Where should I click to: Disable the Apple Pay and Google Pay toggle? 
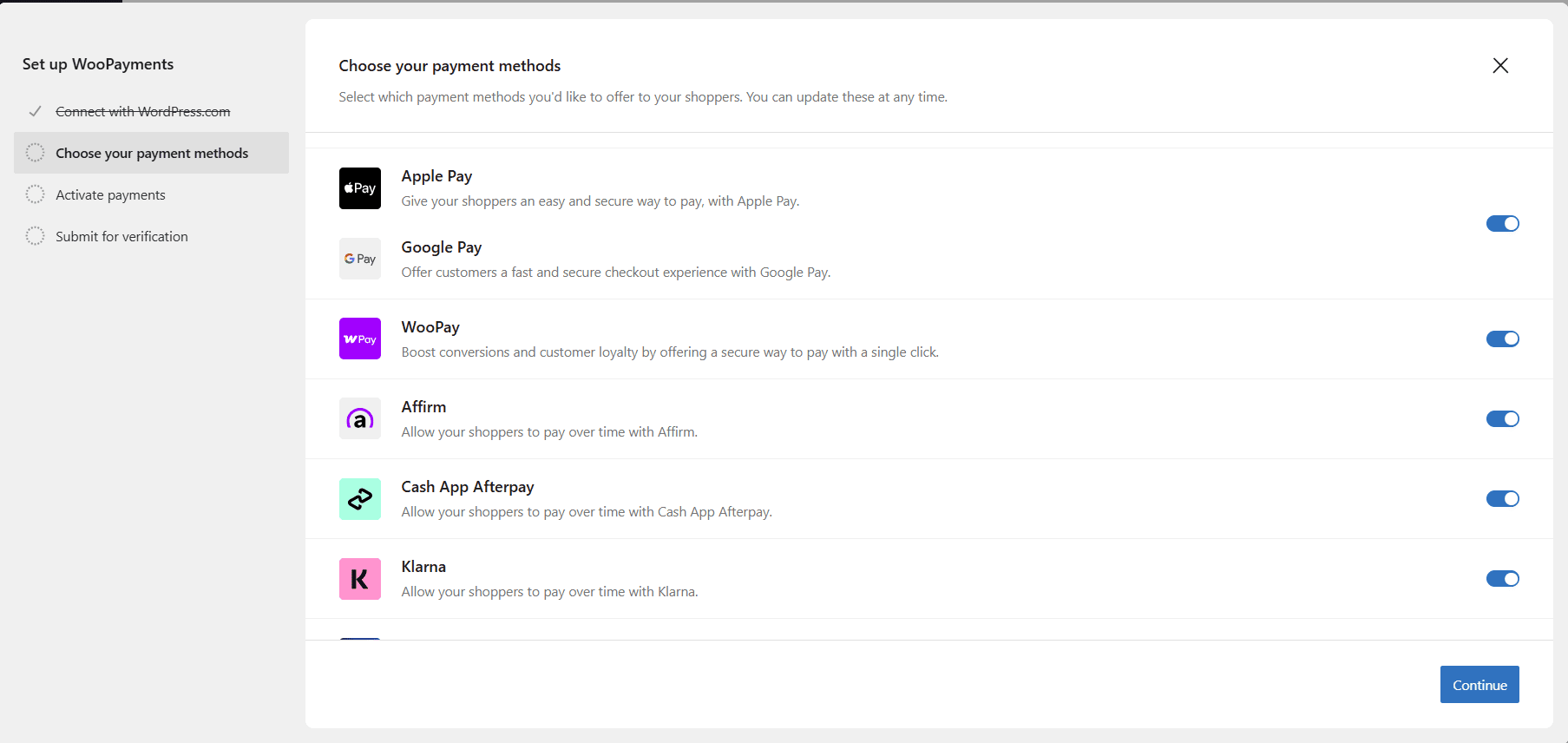click(1502, 224)
